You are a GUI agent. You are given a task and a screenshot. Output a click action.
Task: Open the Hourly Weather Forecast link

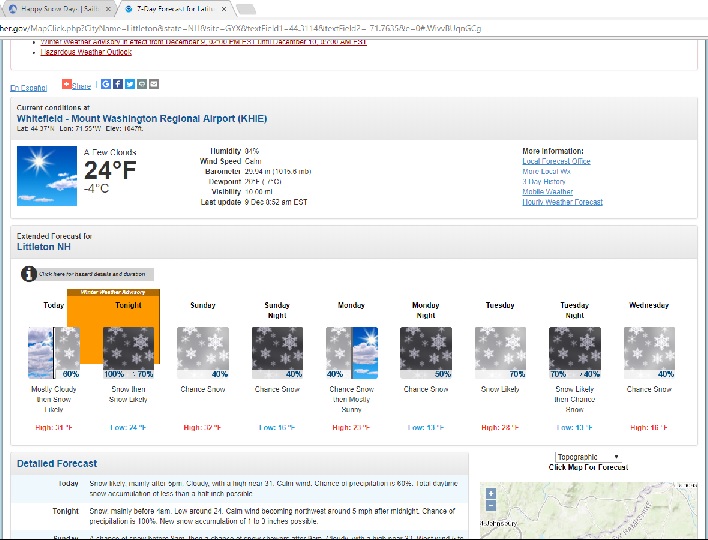coord(563,202)
